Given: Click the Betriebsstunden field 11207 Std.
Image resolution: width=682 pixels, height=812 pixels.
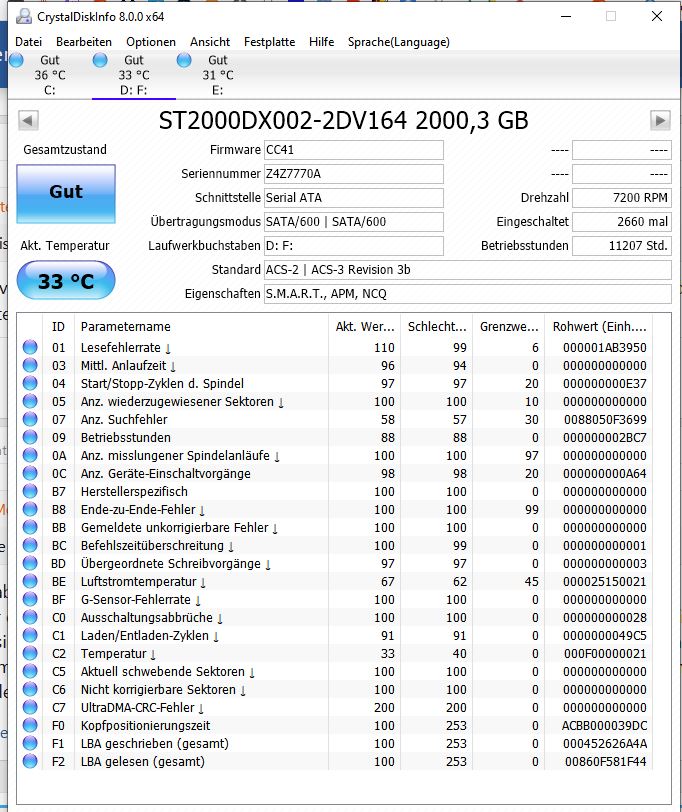Looking at the screenshot, I should 621,245.
